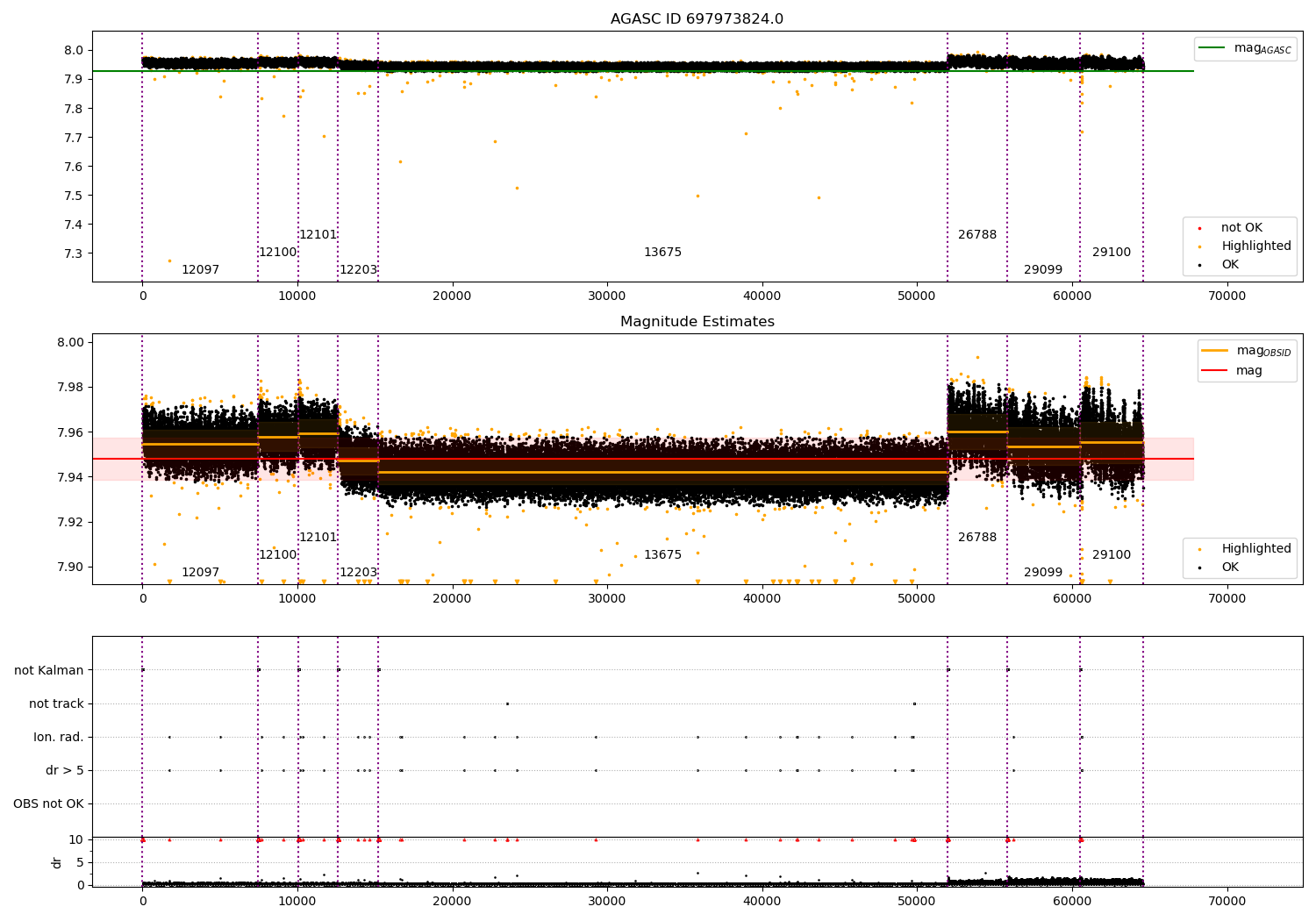This screenshot has width=1316, height=921.
Task: Click obsid label 29100 in Magnitude Estimates plot
Action: (1112, 555)
